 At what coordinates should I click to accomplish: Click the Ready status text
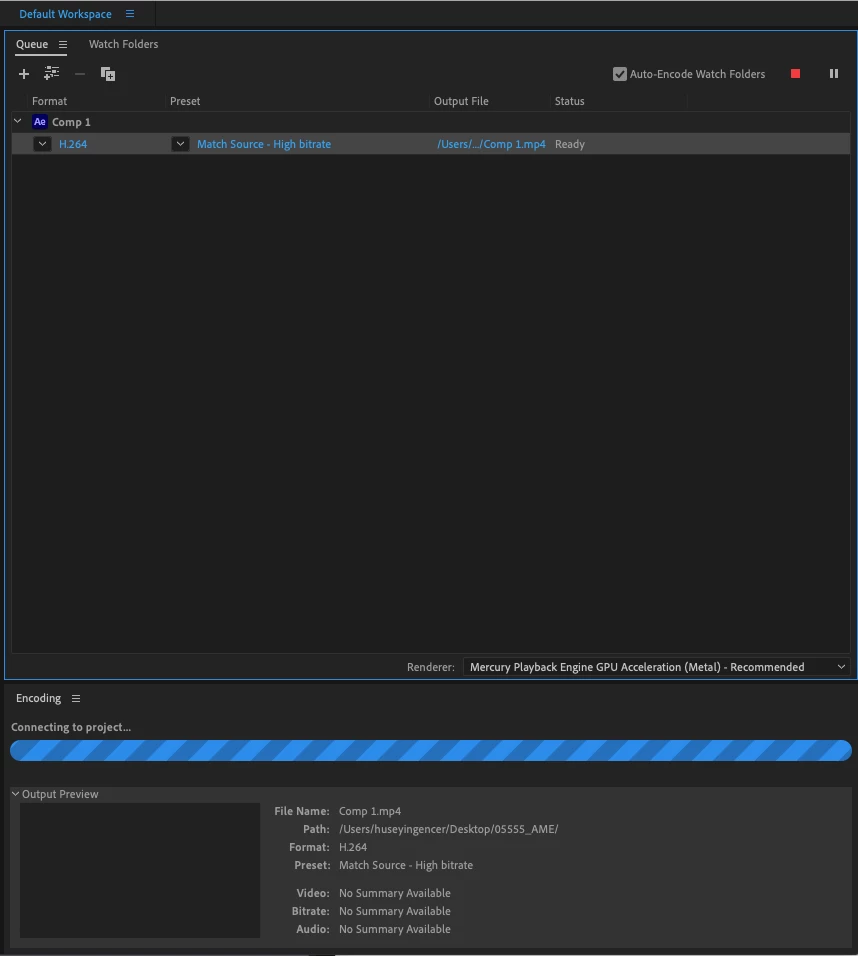pyautogui.click(x=570, y=144)
